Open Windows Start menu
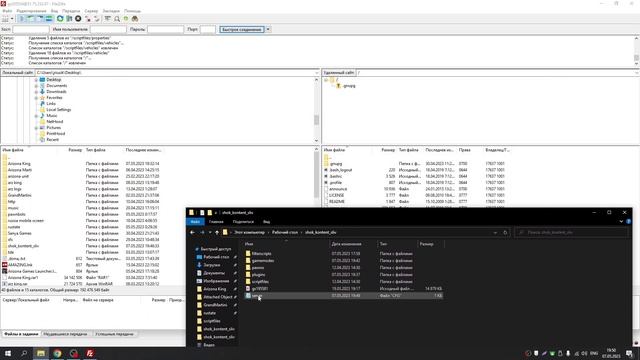Viewport: 640px width, 360px height. (8, 353)
